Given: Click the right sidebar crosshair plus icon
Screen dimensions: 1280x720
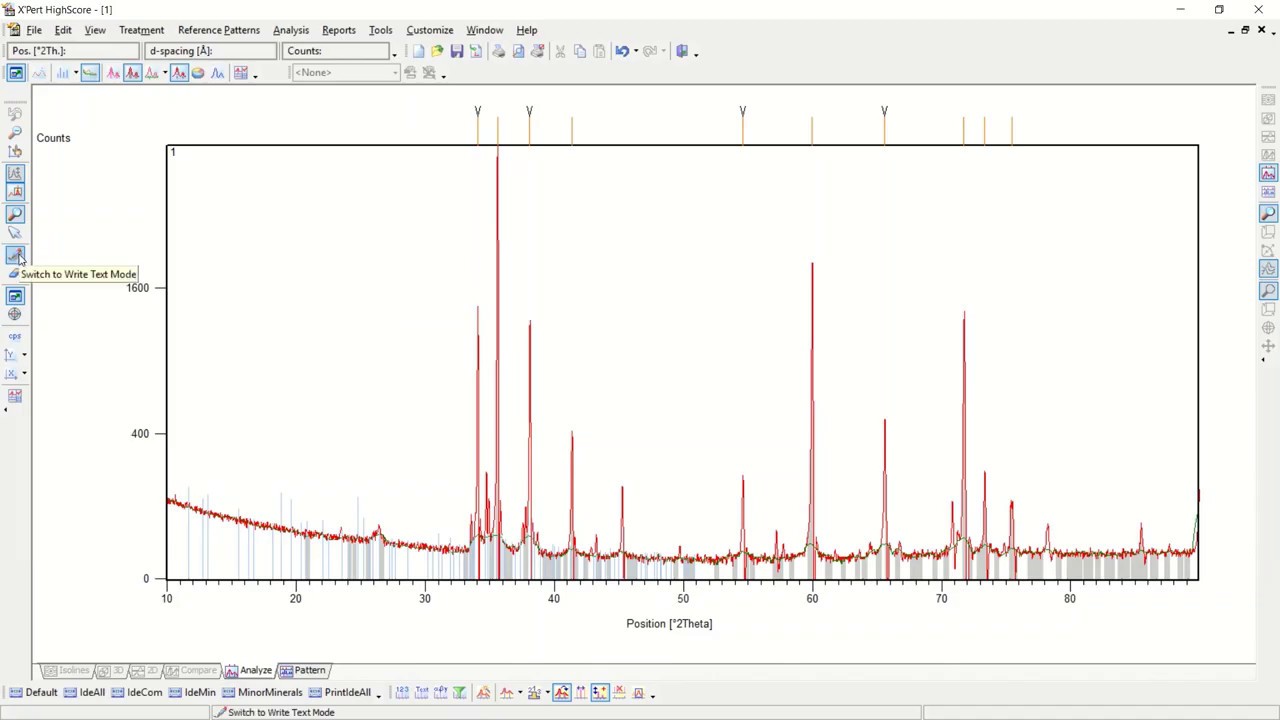Looking at the screenshot, I should [1268, 346].
